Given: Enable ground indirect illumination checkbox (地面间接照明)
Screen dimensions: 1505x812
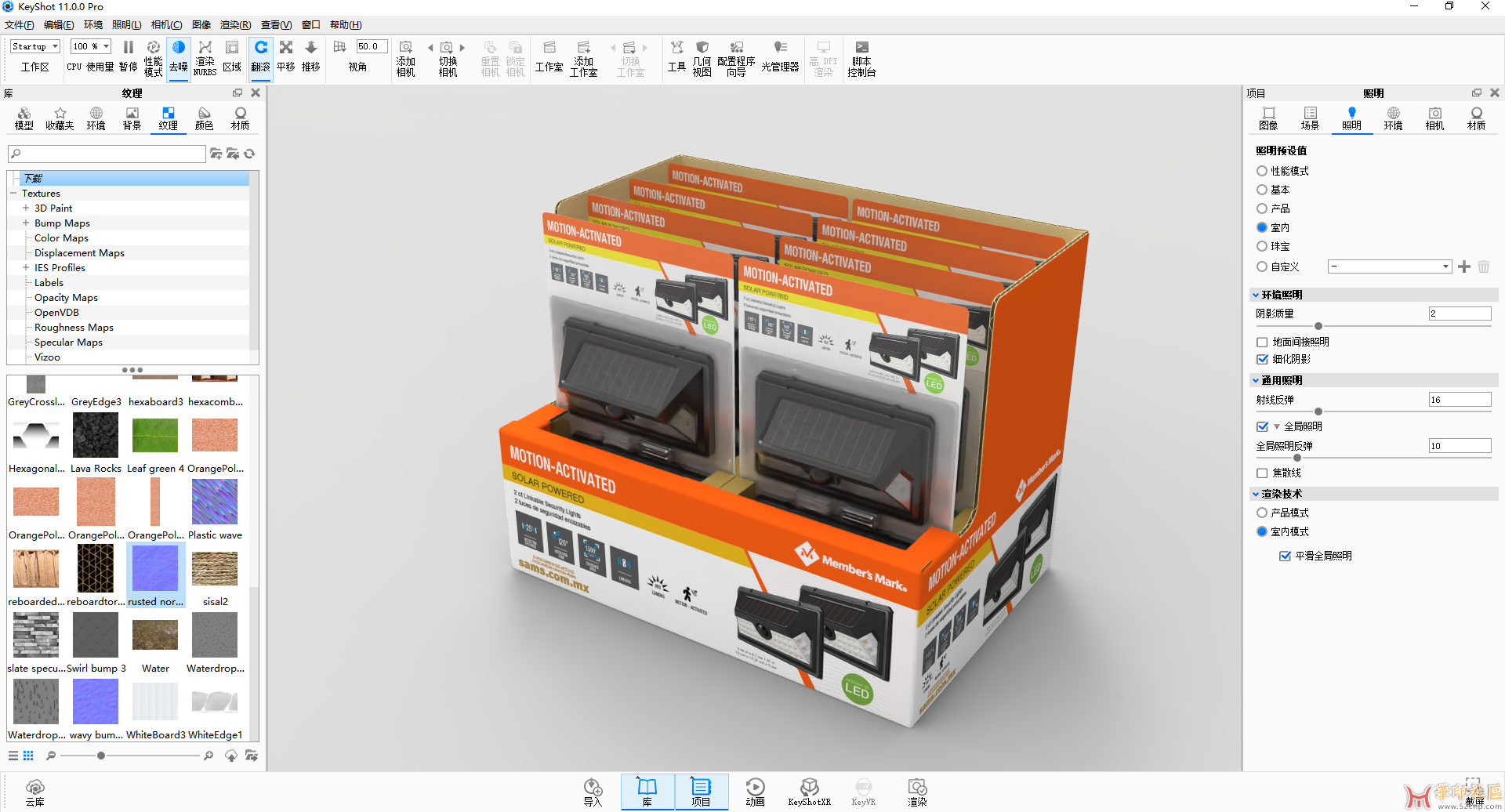Looking at the screenshot, I should coord(1262,343).
